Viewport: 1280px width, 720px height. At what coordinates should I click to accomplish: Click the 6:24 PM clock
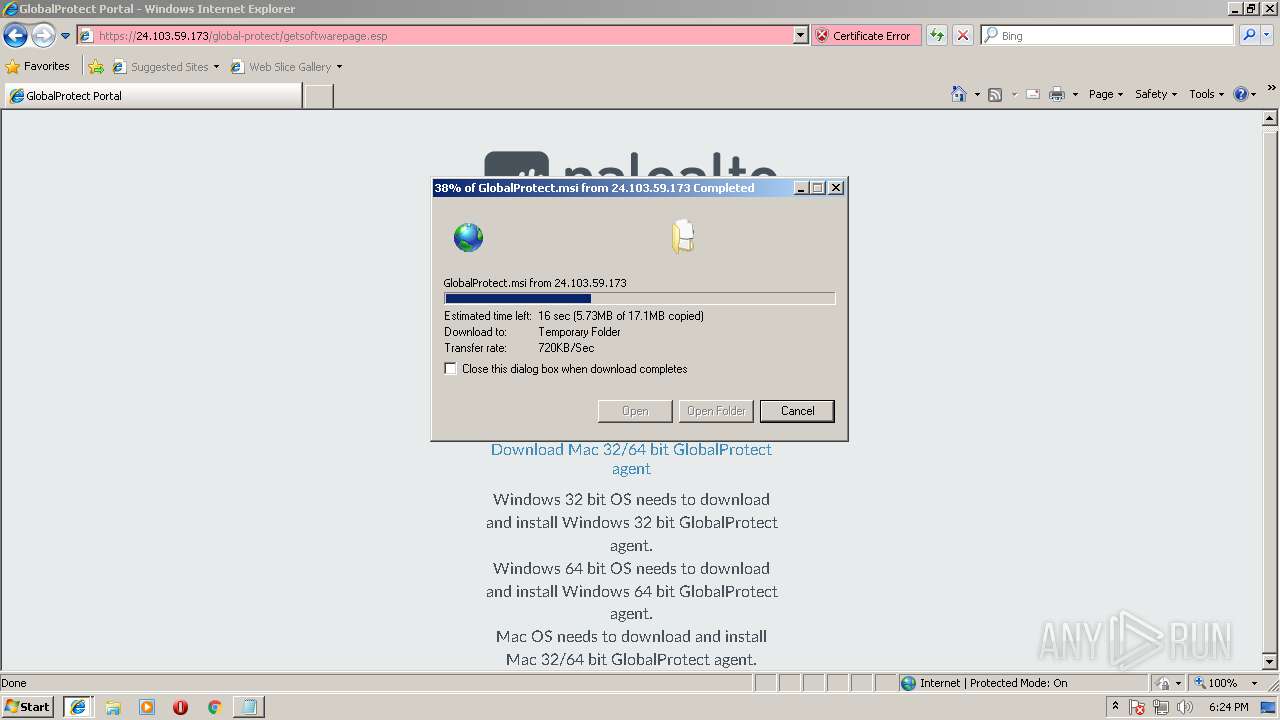click(1229, 707)
